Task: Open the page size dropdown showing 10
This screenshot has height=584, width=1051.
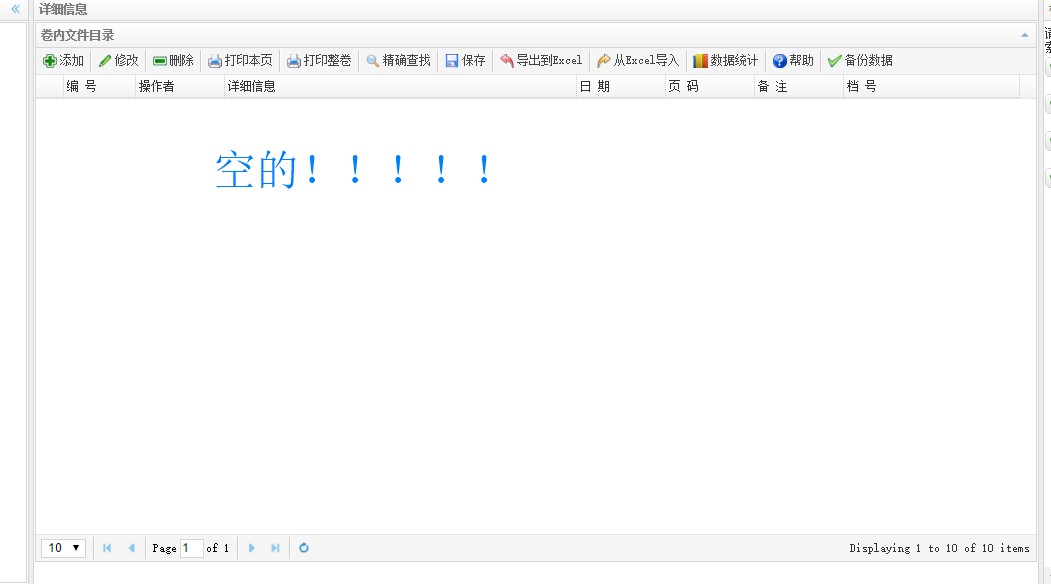Action: pos(64,548)
